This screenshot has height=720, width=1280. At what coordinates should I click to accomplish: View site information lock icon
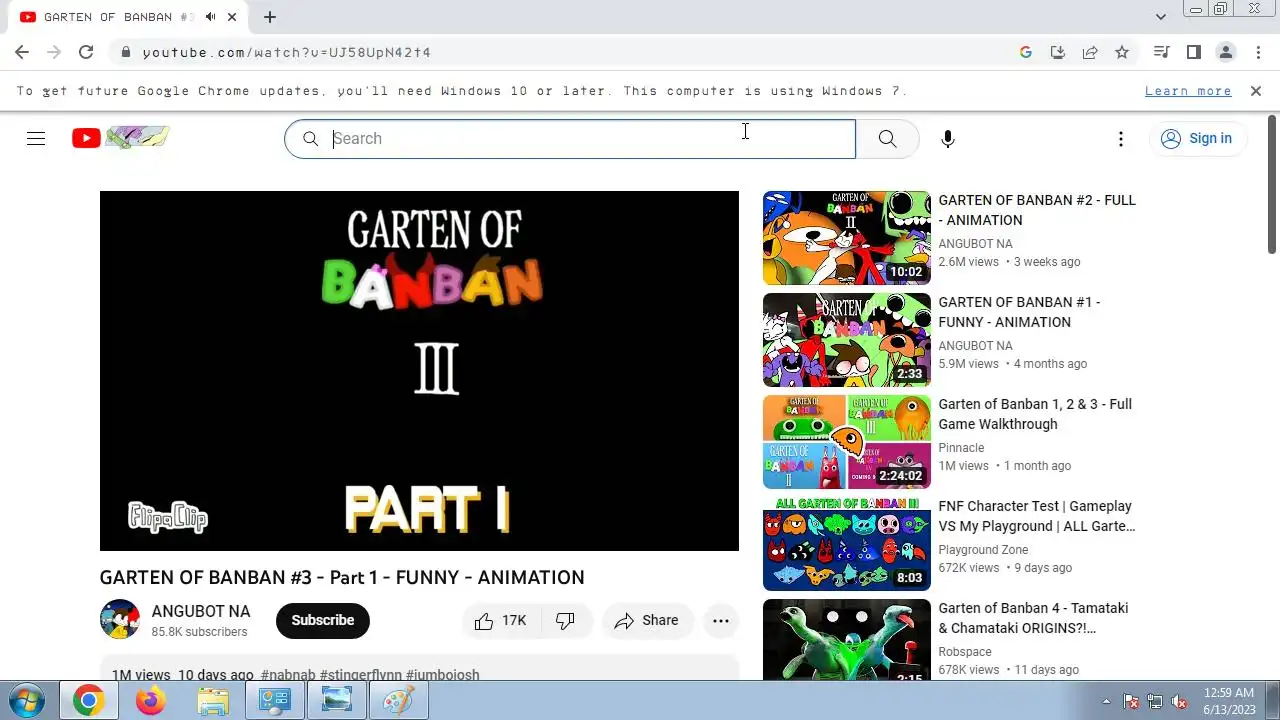[125, 52]
